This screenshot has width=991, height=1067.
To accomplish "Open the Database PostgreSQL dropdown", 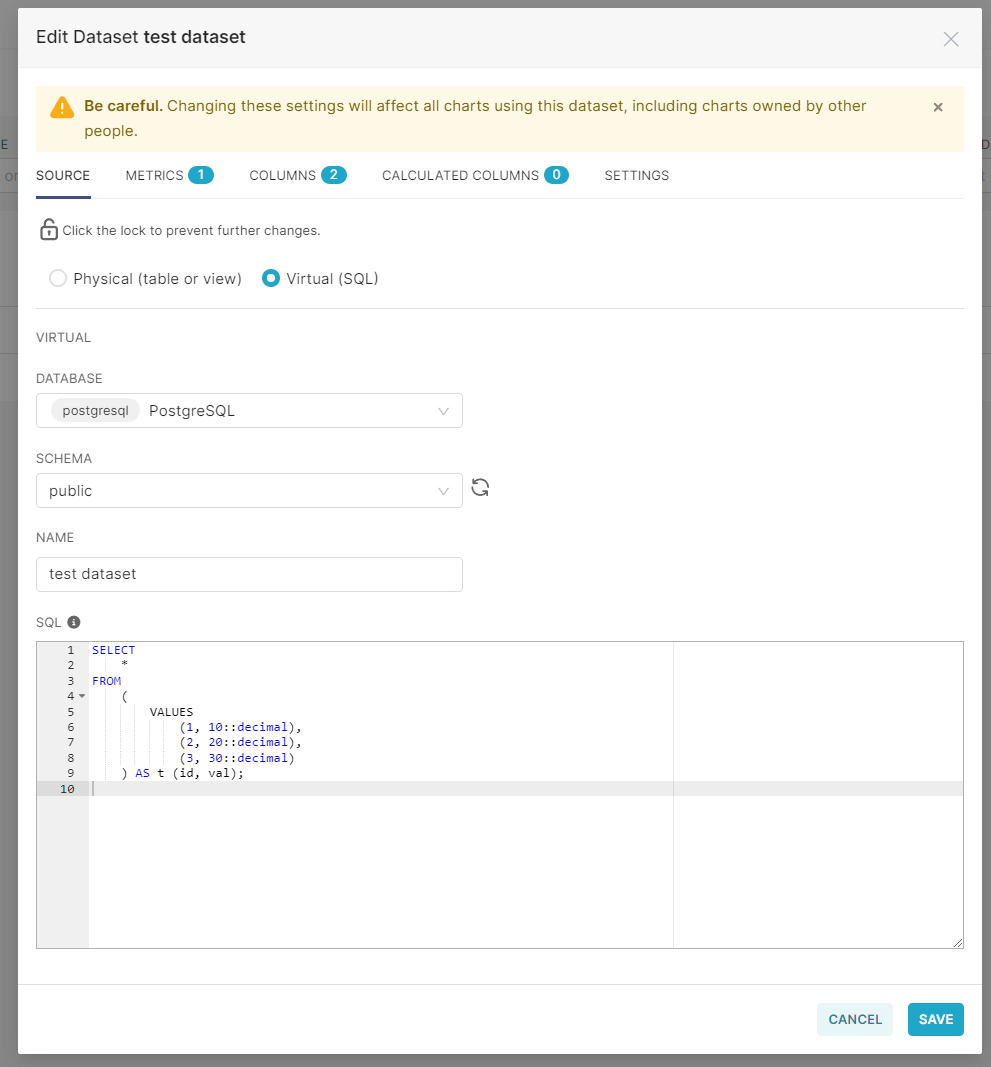I will pyautogui.click(x=249, y=410).
